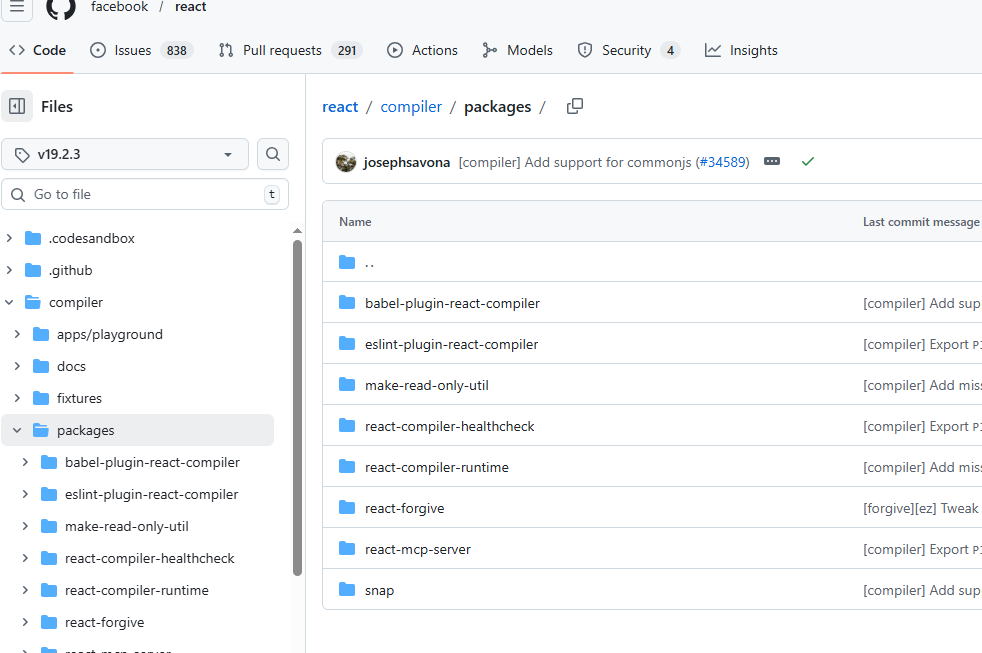Open snap folder link
The image size is (982, 653).
[380, 590]
